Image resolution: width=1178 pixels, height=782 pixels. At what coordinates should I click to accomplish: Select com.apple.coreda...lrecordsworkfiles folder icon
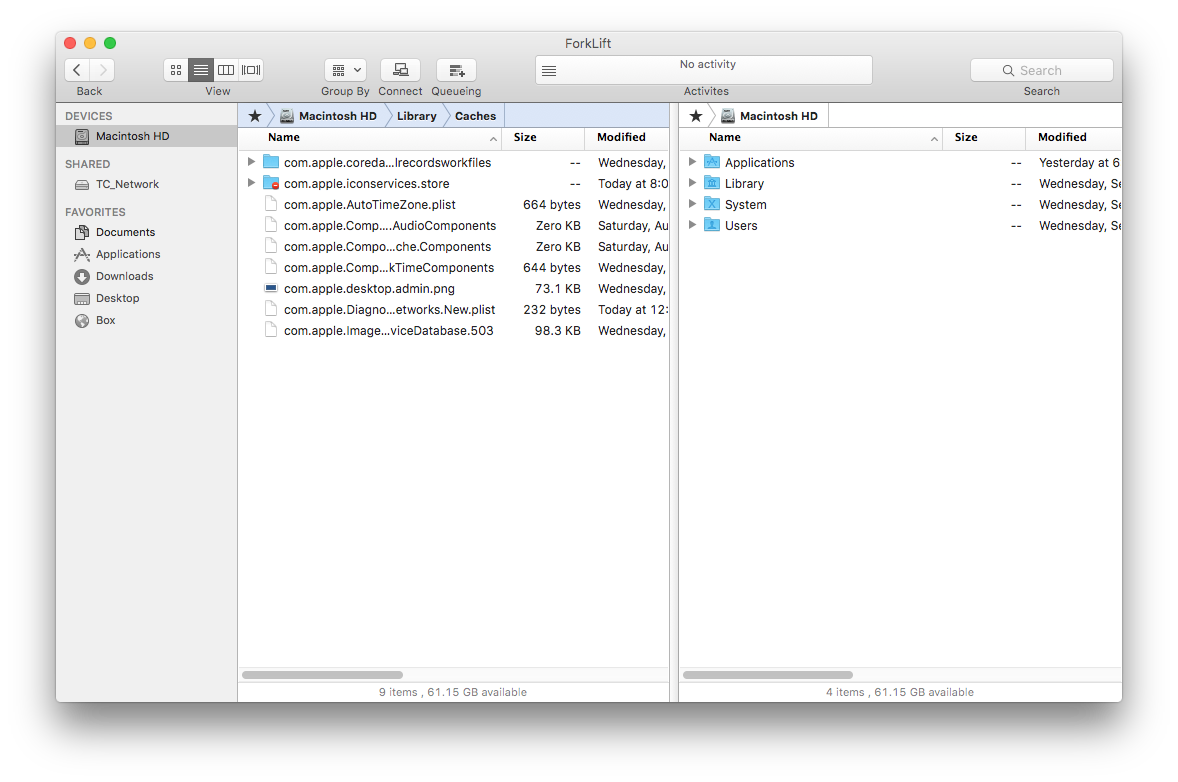pos(271,162)
